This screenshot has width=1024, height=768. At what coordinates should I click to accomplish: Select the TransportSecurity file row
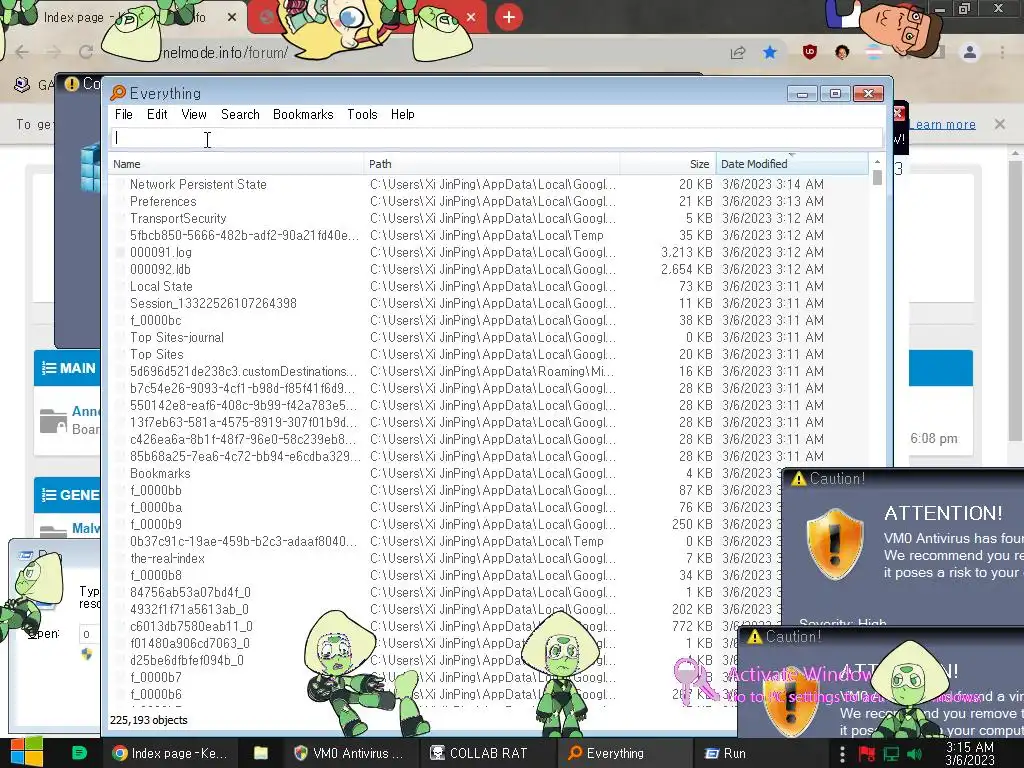tap(488, 218)
